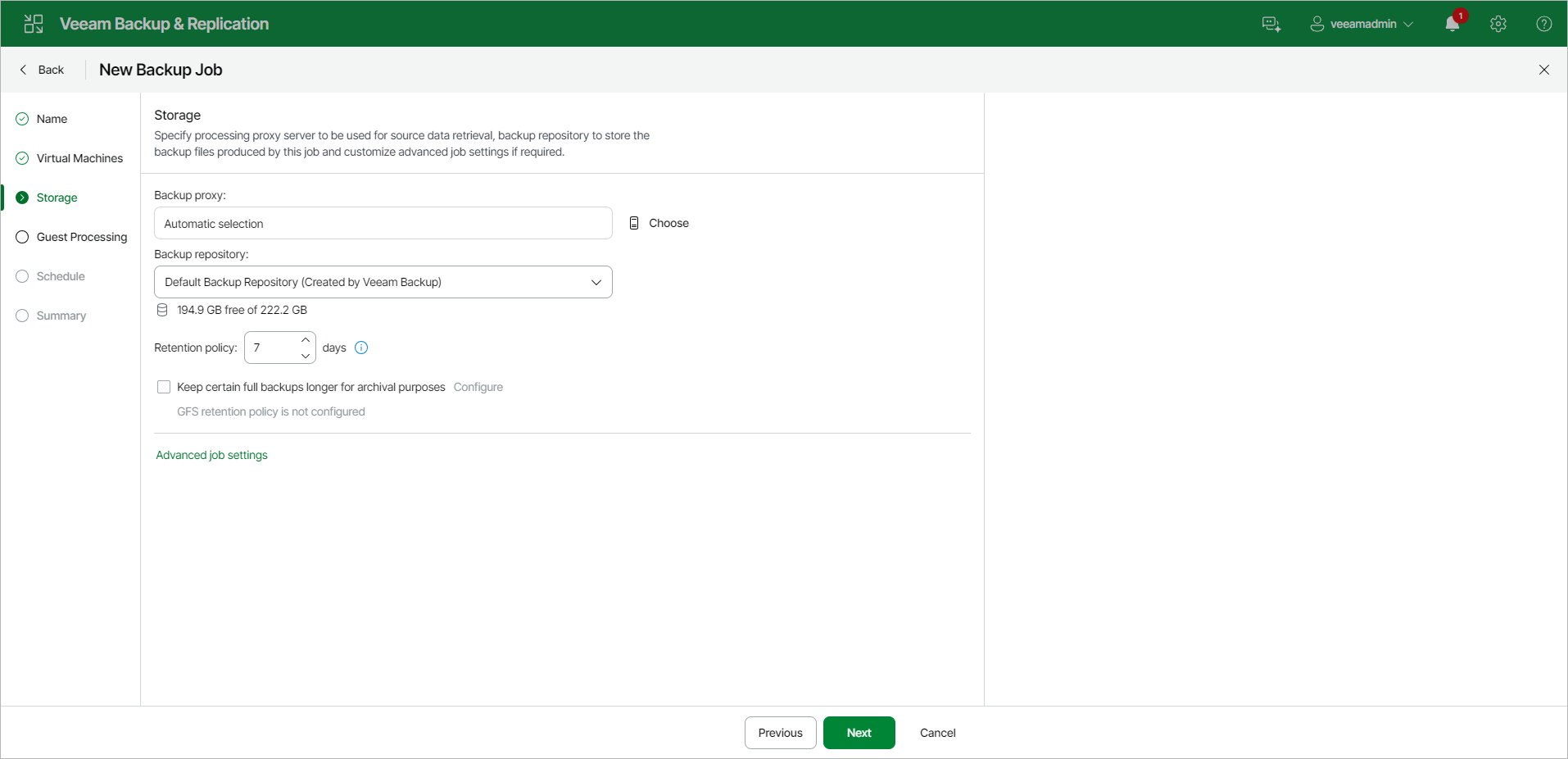Open the app launcher grid icon
Screen dimensions: 1568x759
point(33,23)
